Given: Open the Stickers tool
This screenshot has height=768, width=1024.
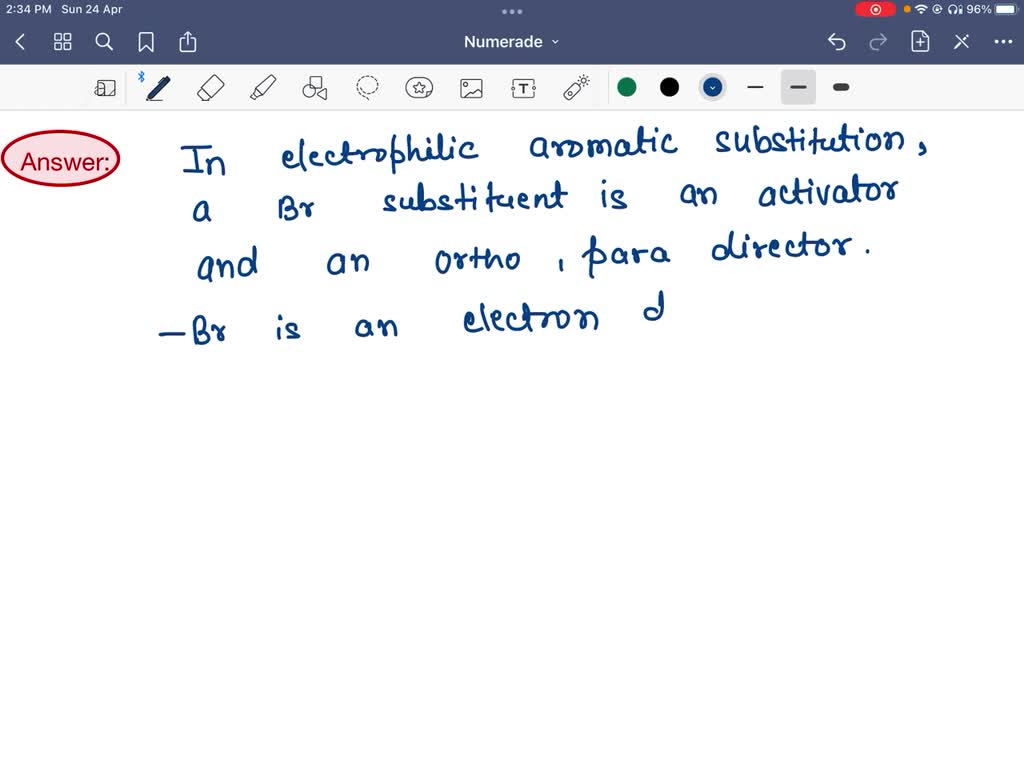Looking at the screenshot, I should click(x=419, y=87).
